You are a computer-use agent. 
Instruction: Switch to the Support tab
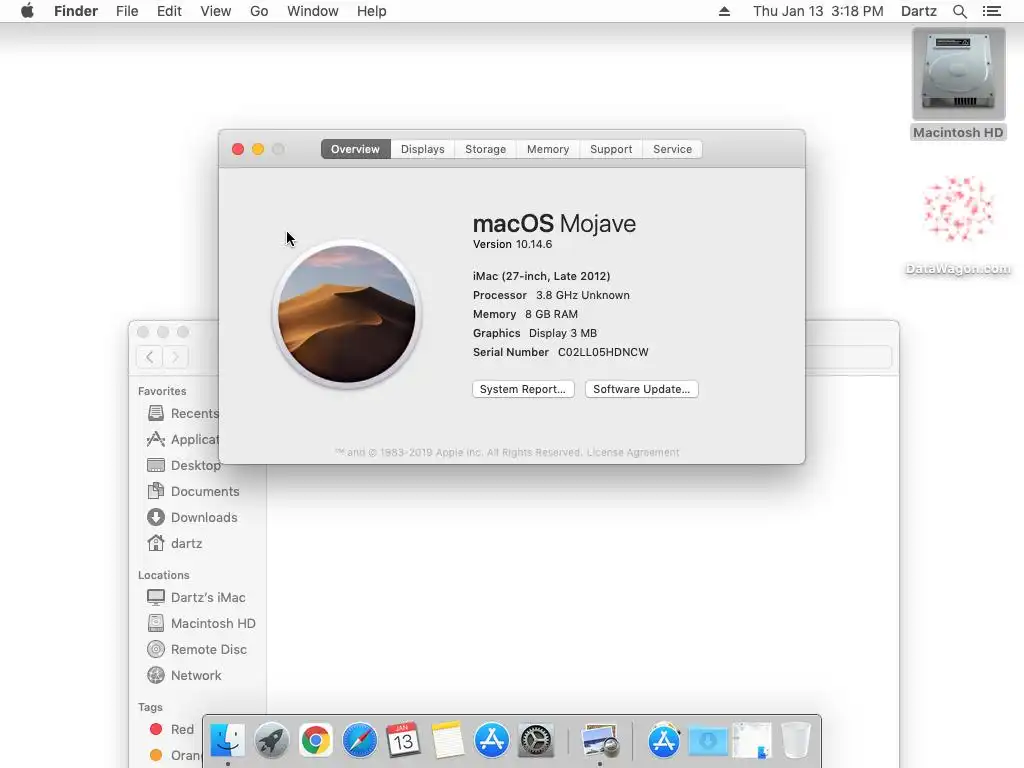[611, 149]
